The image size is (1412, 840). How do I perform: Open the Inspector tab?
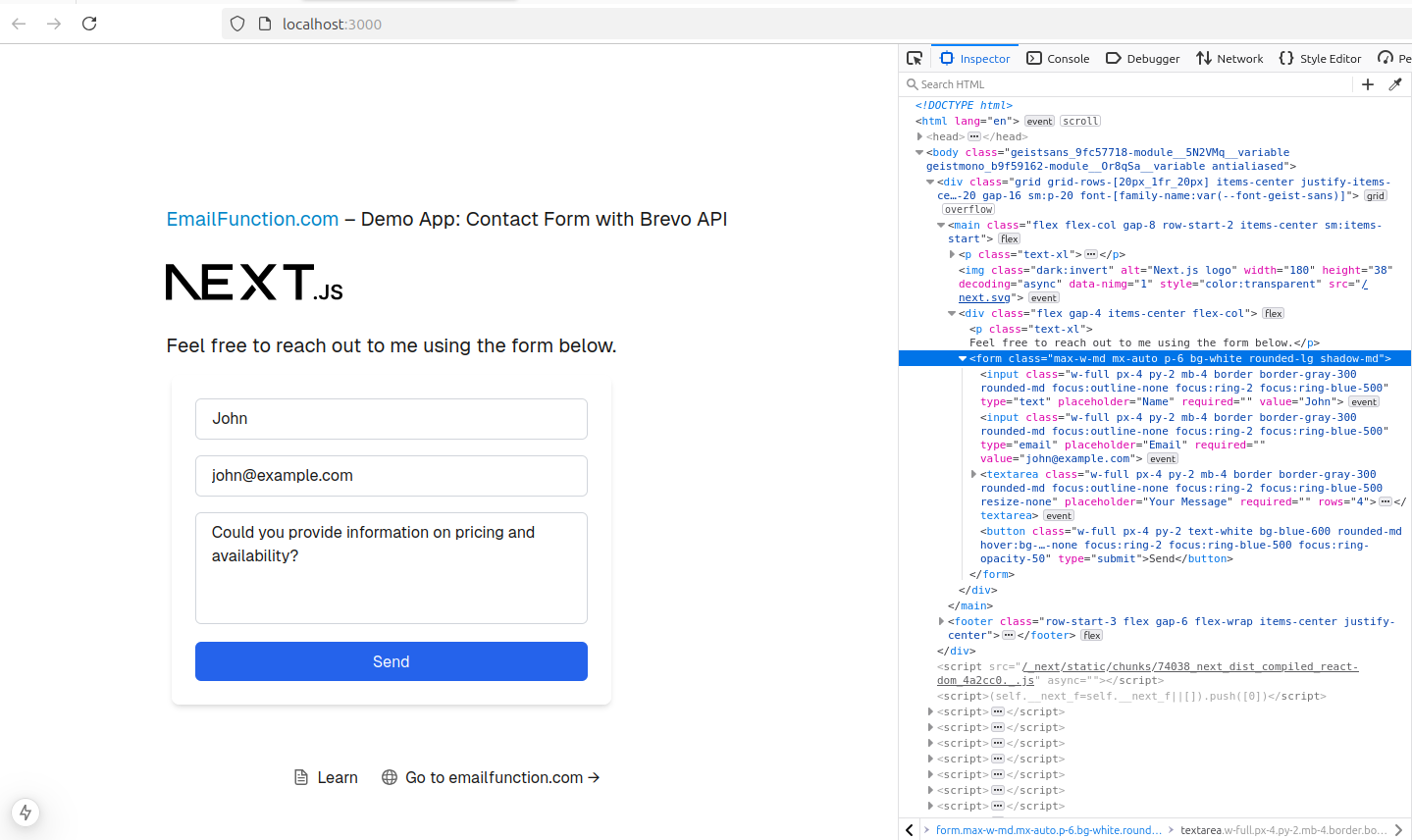click(974, 58)
